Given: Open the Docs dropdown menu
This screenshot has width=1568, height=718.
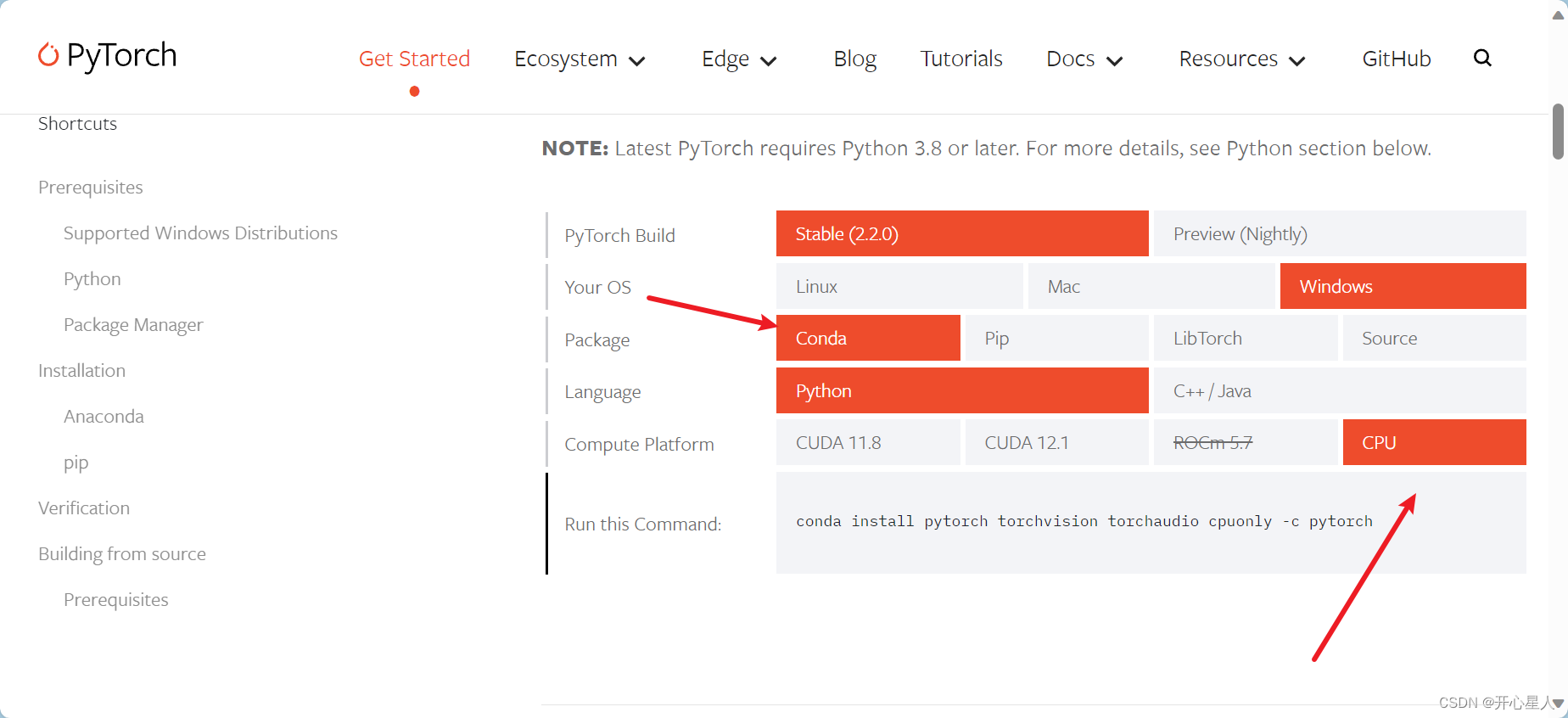Looking at the screenshot, I should tap(1084, 59).
